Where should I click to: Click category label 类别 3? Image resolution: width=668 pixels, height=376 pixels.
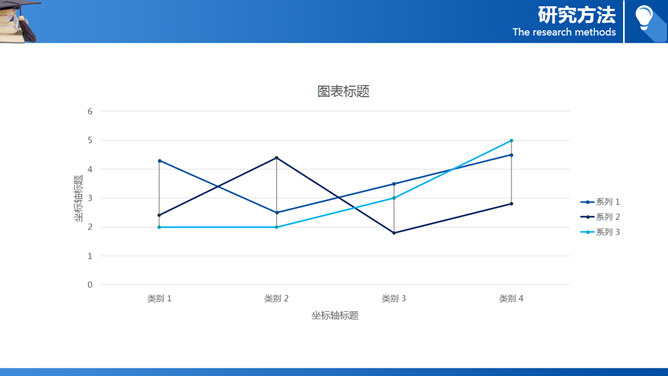point(394,299)
